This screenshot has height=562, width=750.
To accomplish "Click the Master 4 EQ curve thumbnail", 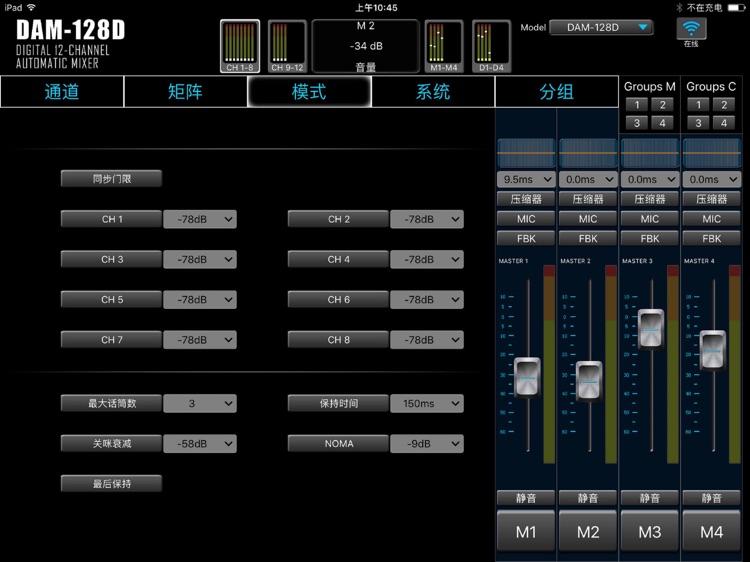I will tap(712, 153).
